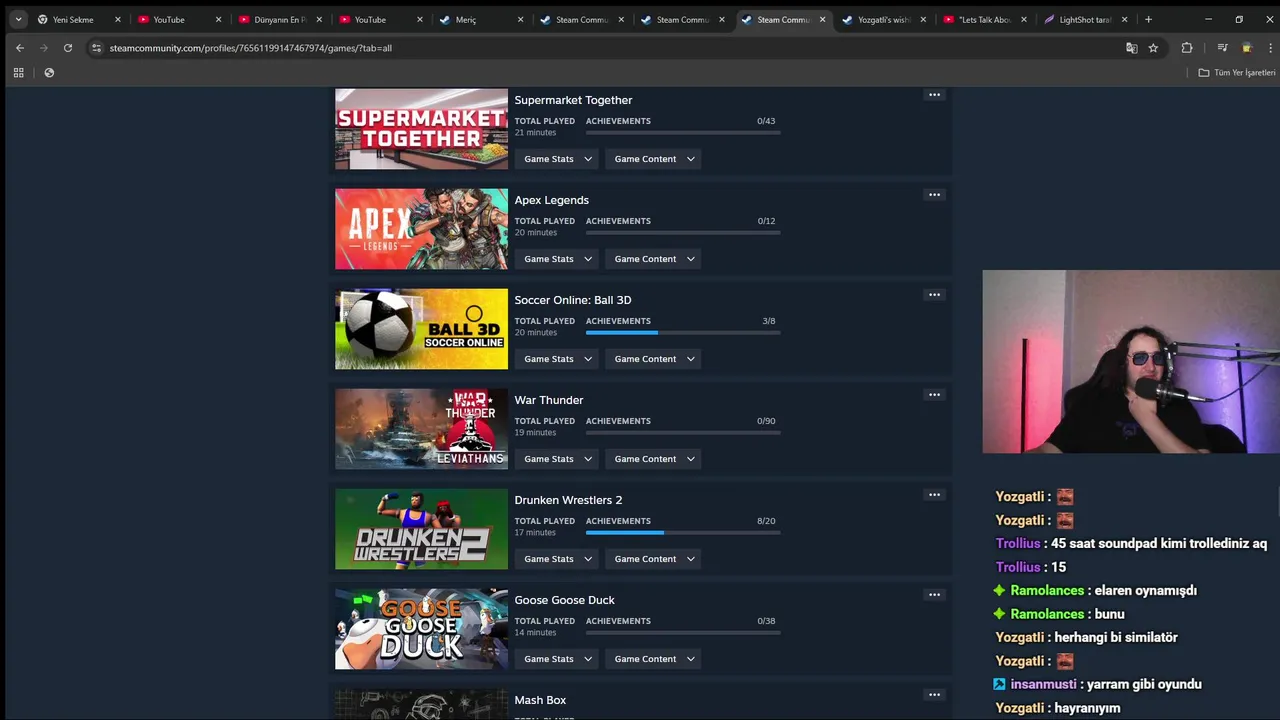This screenshot has height=720, width=1280.
Task: Click the translate page icon
Action: click(1131, 48)
